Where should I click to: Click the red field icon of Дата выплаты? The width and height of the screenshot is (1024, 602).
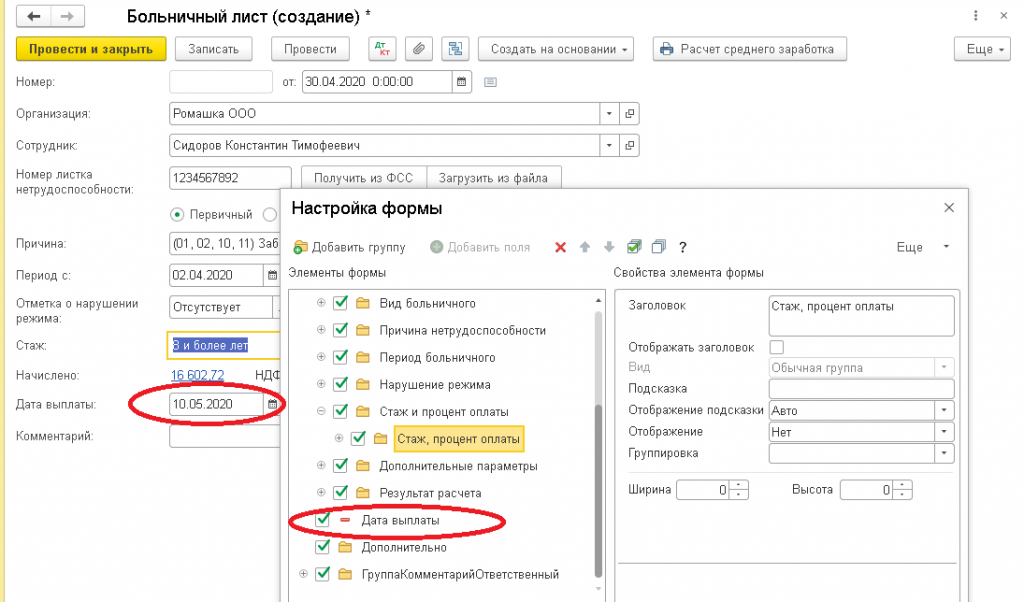(345, 520)
